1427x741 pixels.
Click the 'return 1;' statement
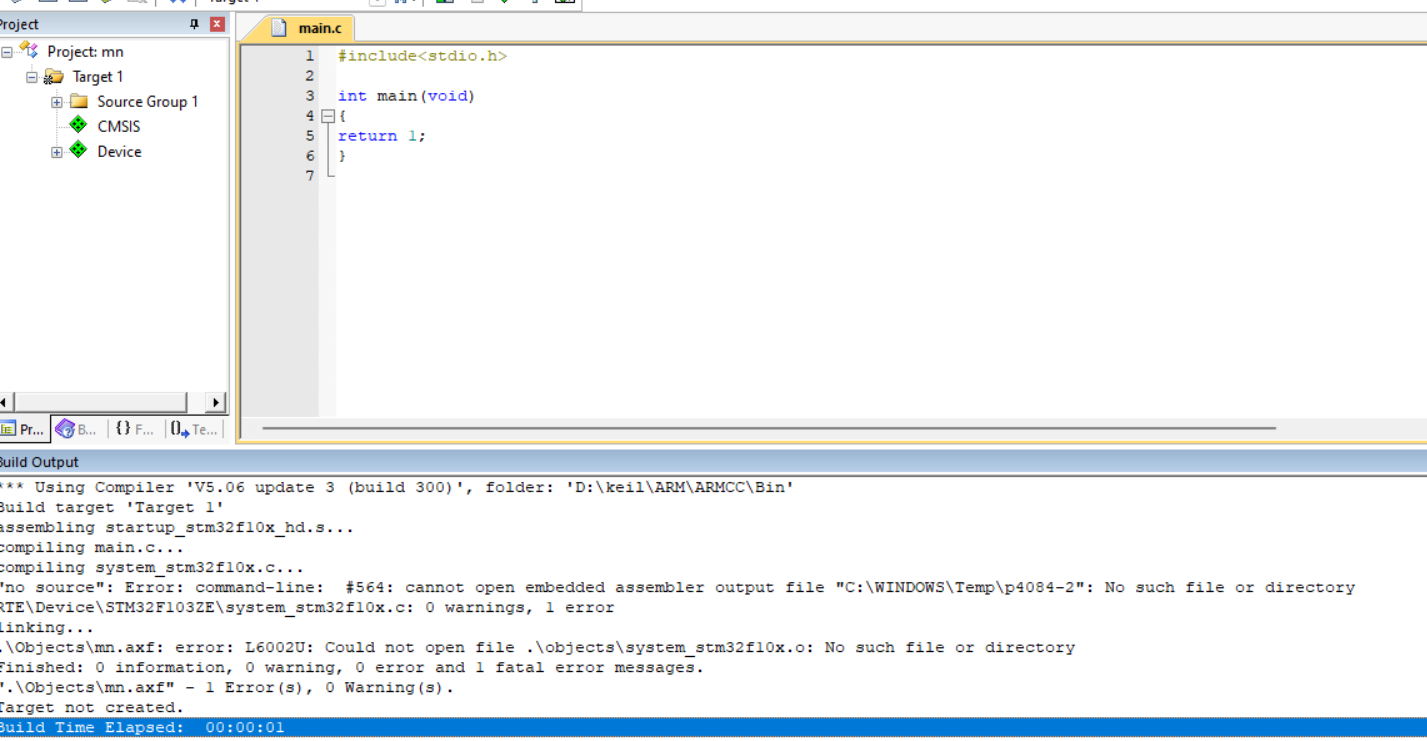pyautogui.click(x=381, y=136)
